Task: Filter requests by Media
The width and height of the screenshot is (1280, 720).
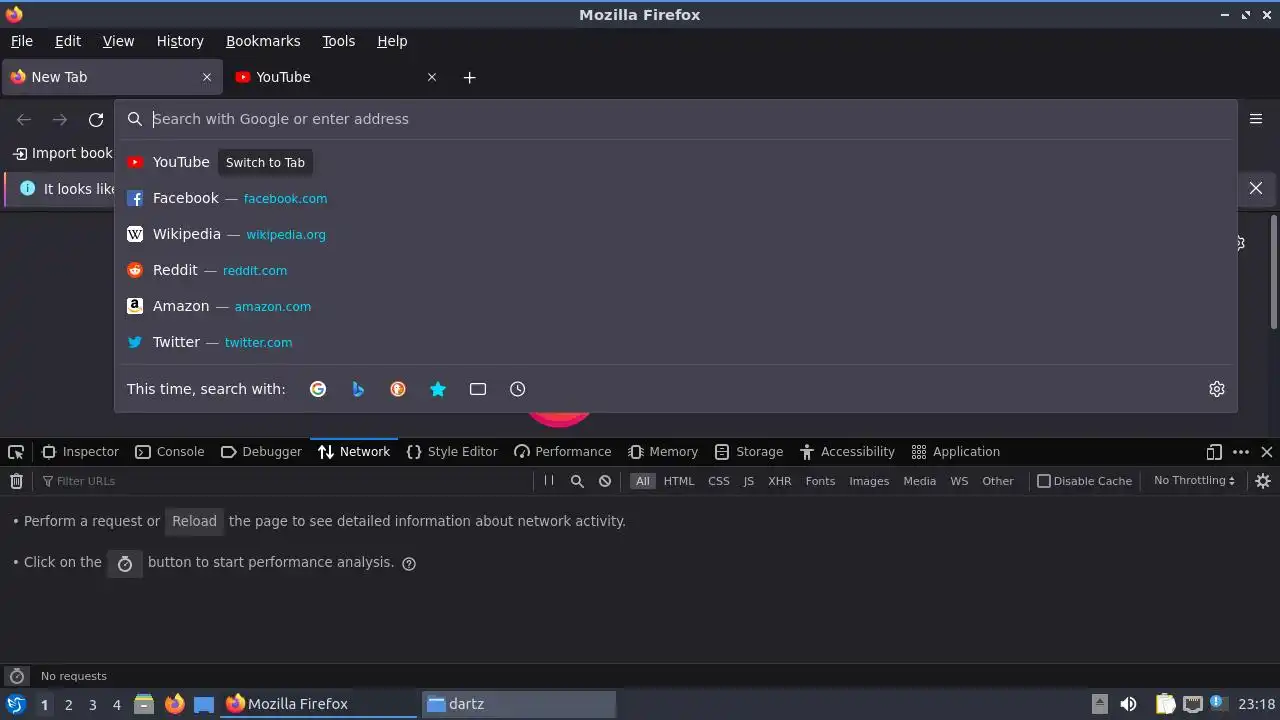Action: 920,481
